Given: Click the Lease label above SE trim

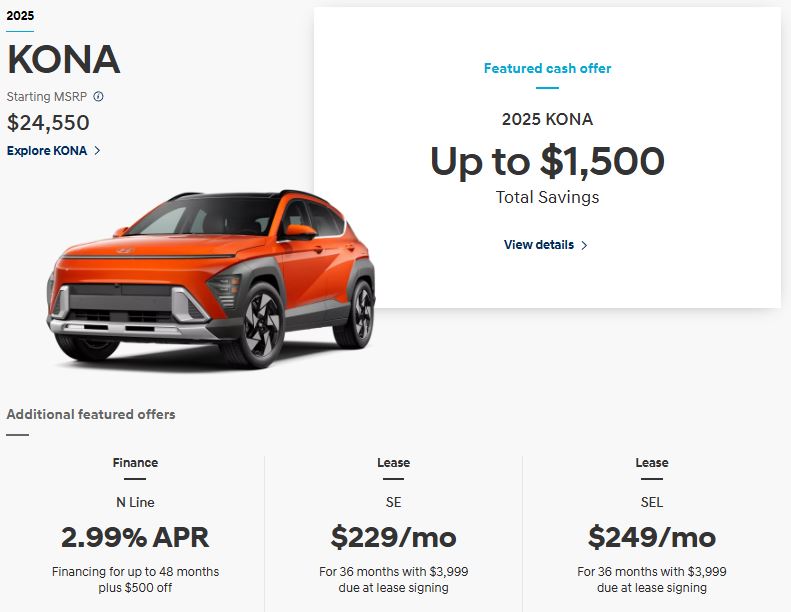Looking at the screenshot, I should [x=393, y=463].
